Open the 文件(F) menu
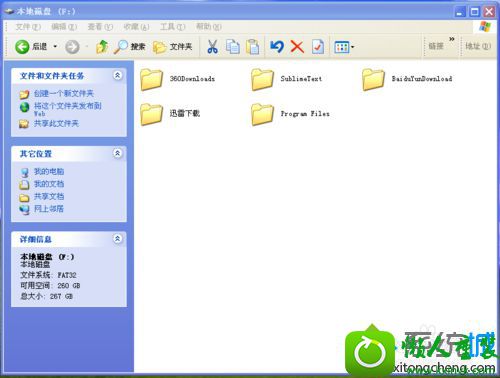500x378 pixels. tap(28, 27)
